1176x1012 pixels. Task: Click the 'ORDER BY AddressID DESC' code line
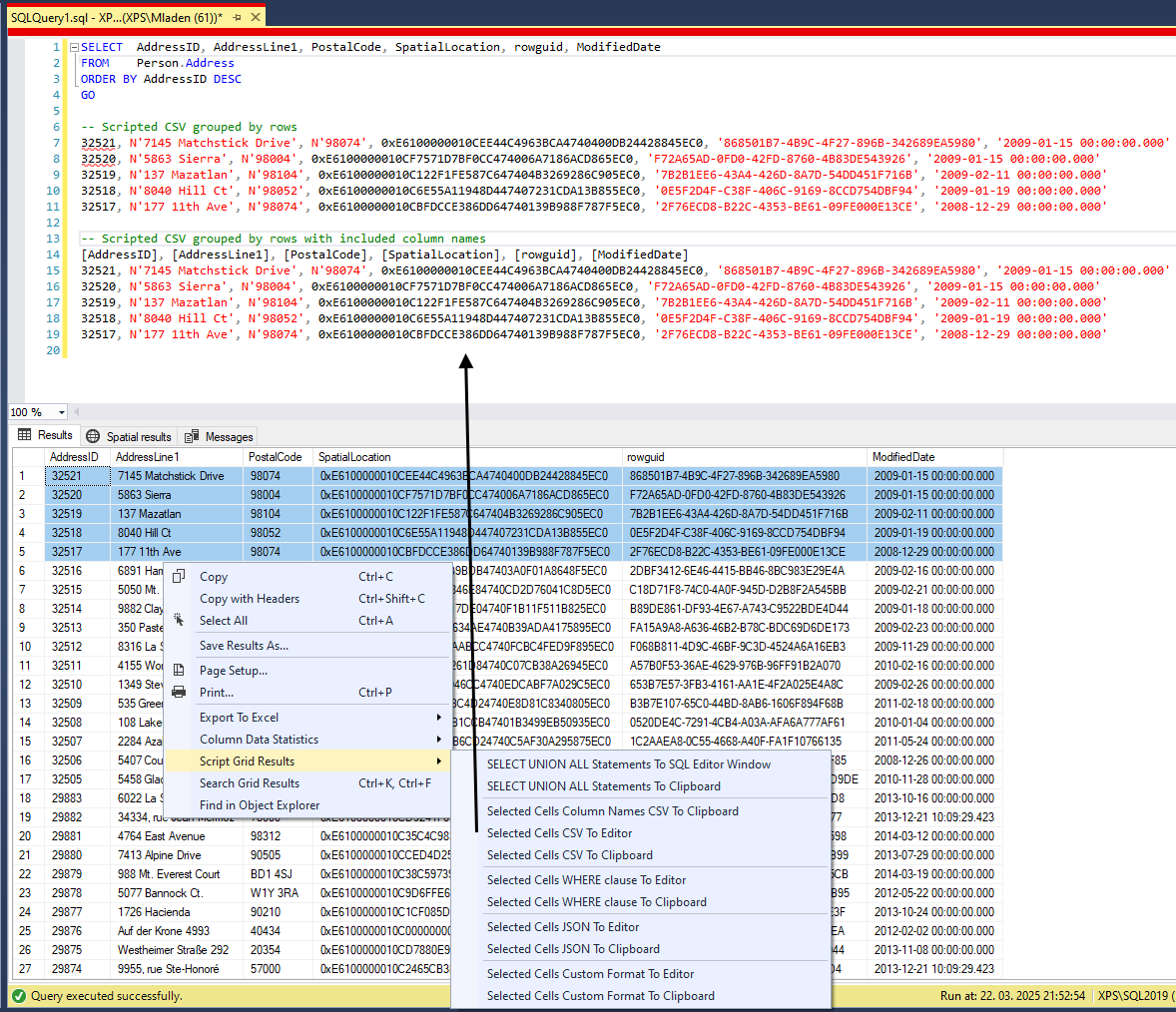(162, 79)
